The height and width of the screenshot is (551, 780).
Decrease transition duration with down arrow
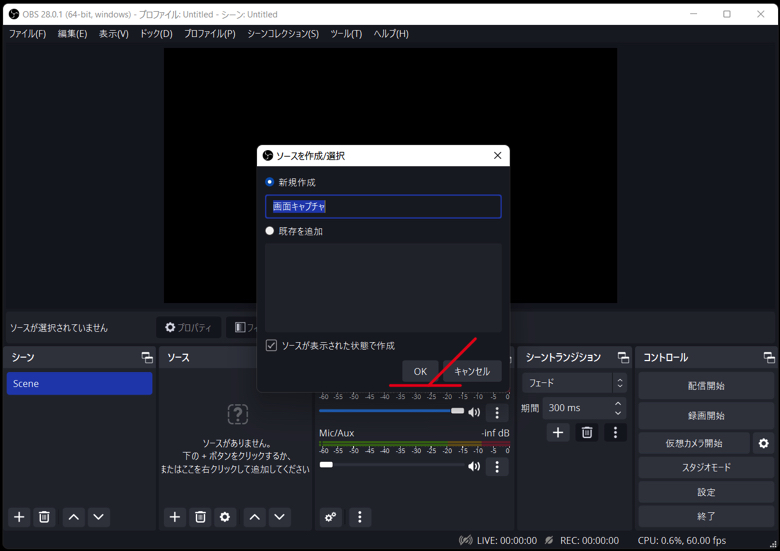pos(618,413)
